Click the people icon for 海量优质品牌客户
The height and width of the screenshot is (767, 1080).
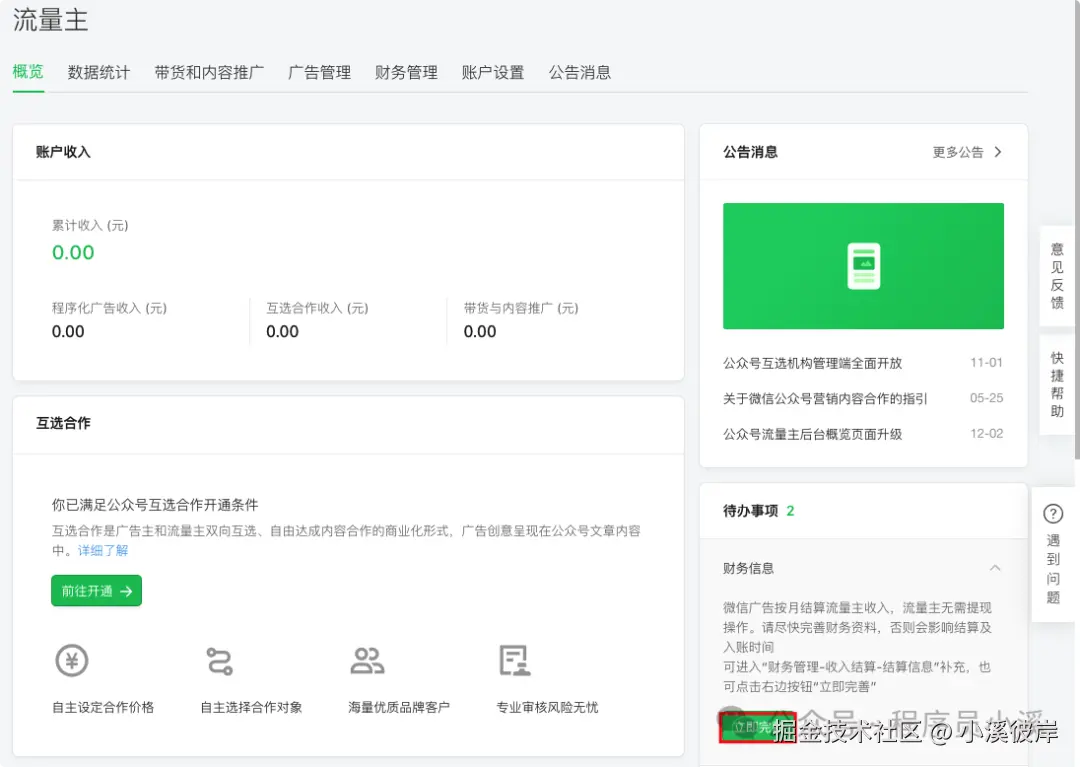click(367, 660)
